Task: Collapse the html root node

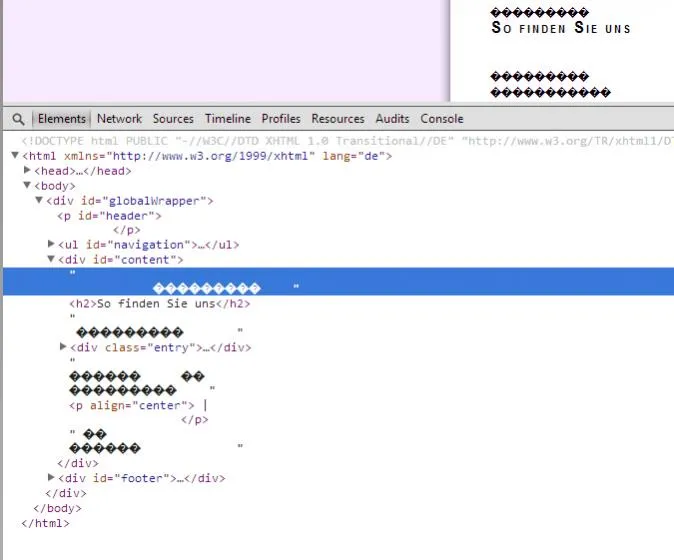Action: click(15, 155)
